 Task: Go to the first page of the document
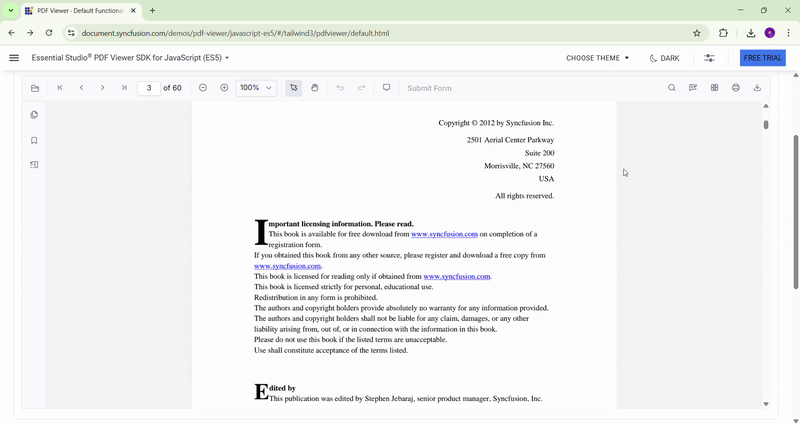click(60, 88)
